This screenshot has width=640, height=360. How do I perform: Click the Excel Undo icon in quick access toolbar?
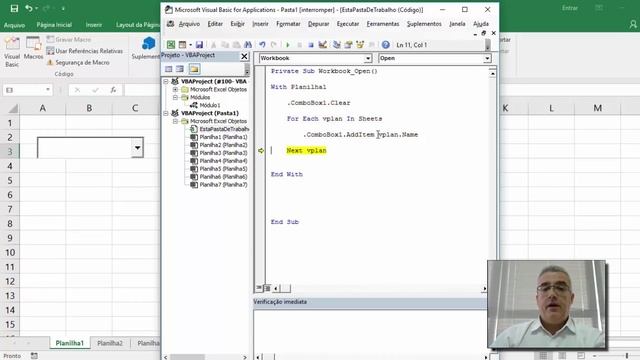coord(29,8)
